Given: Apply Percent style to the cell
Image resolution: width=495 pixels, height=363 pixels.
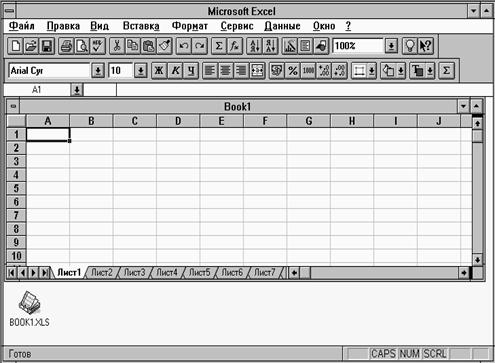Looking at the screenshot, I should click(x=293, y=71).
